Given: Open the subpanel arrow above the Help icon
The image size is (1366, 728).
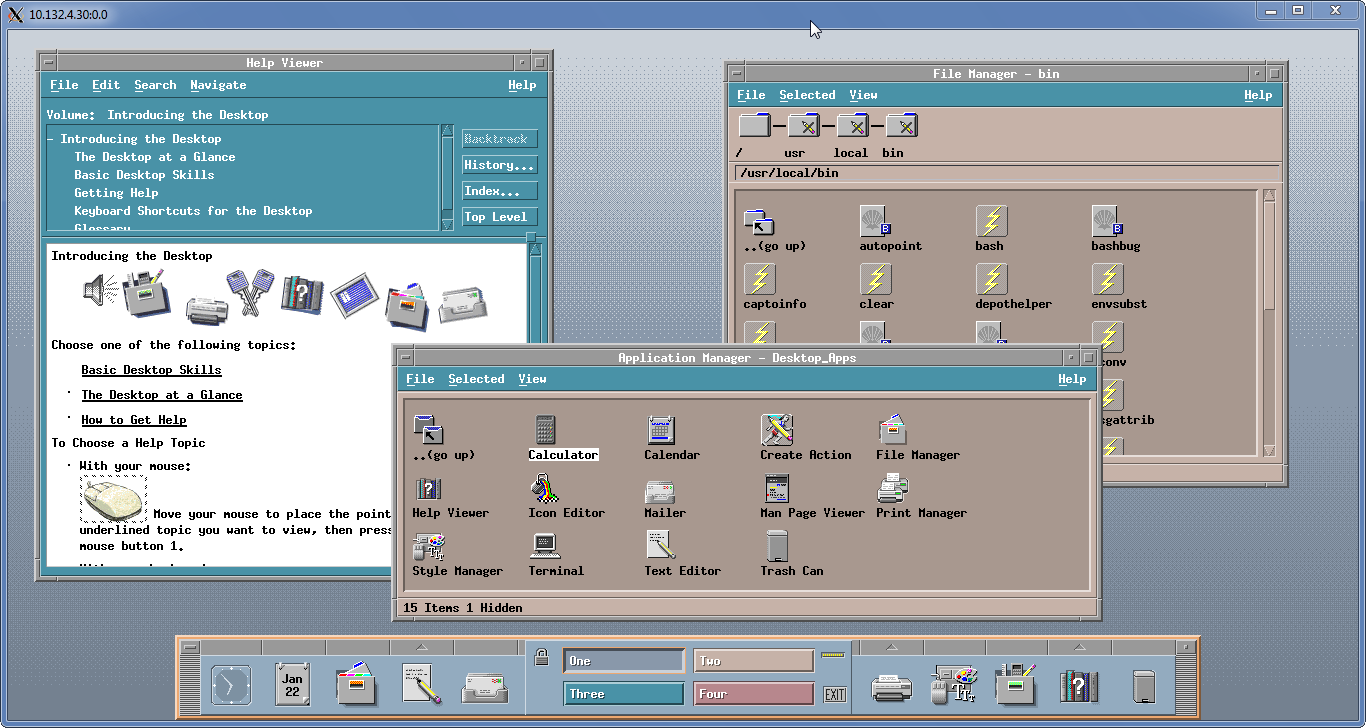Looking at the screenshot, I should (1078, 646).
